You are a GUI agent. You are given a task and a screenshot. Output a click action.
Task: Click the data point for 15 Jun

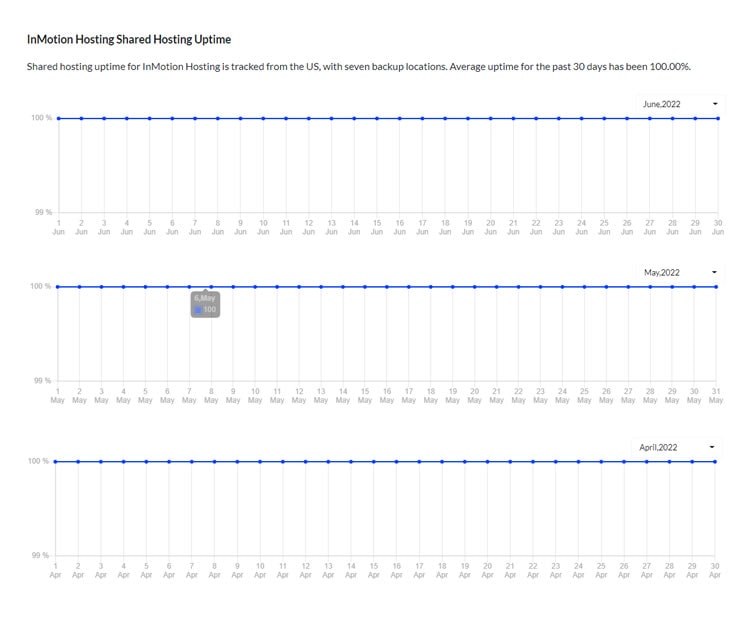point(377,118)
